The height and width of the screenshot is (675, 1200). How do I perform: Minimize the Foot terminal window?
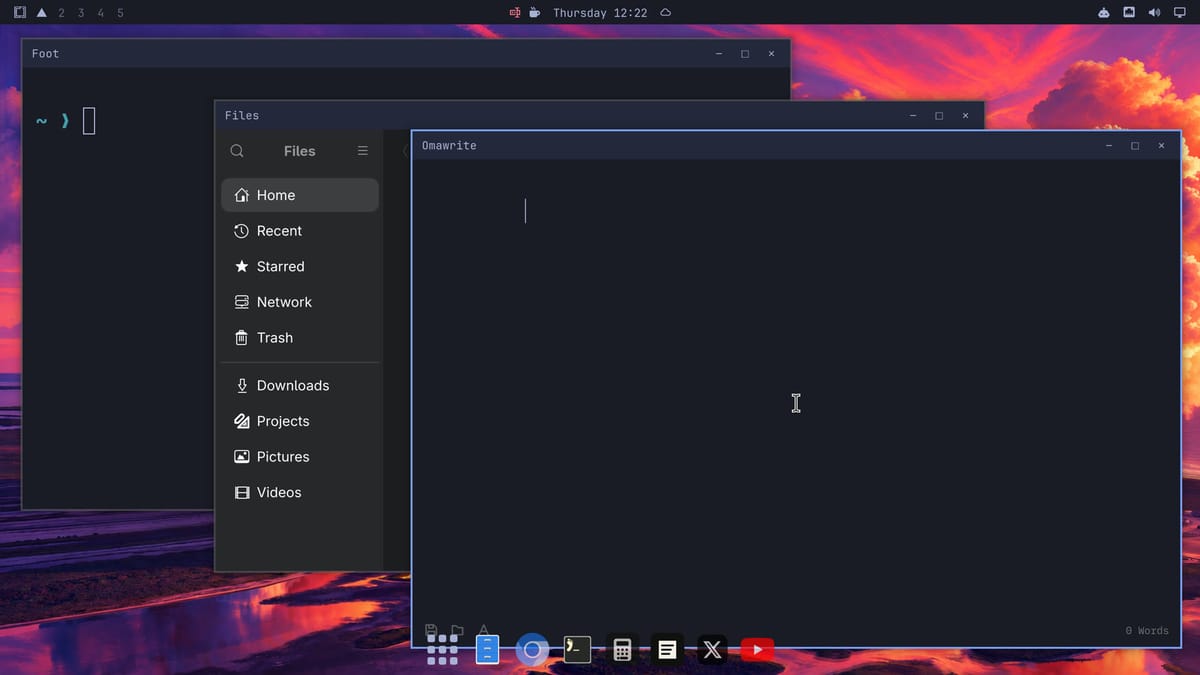pos(719,54)
